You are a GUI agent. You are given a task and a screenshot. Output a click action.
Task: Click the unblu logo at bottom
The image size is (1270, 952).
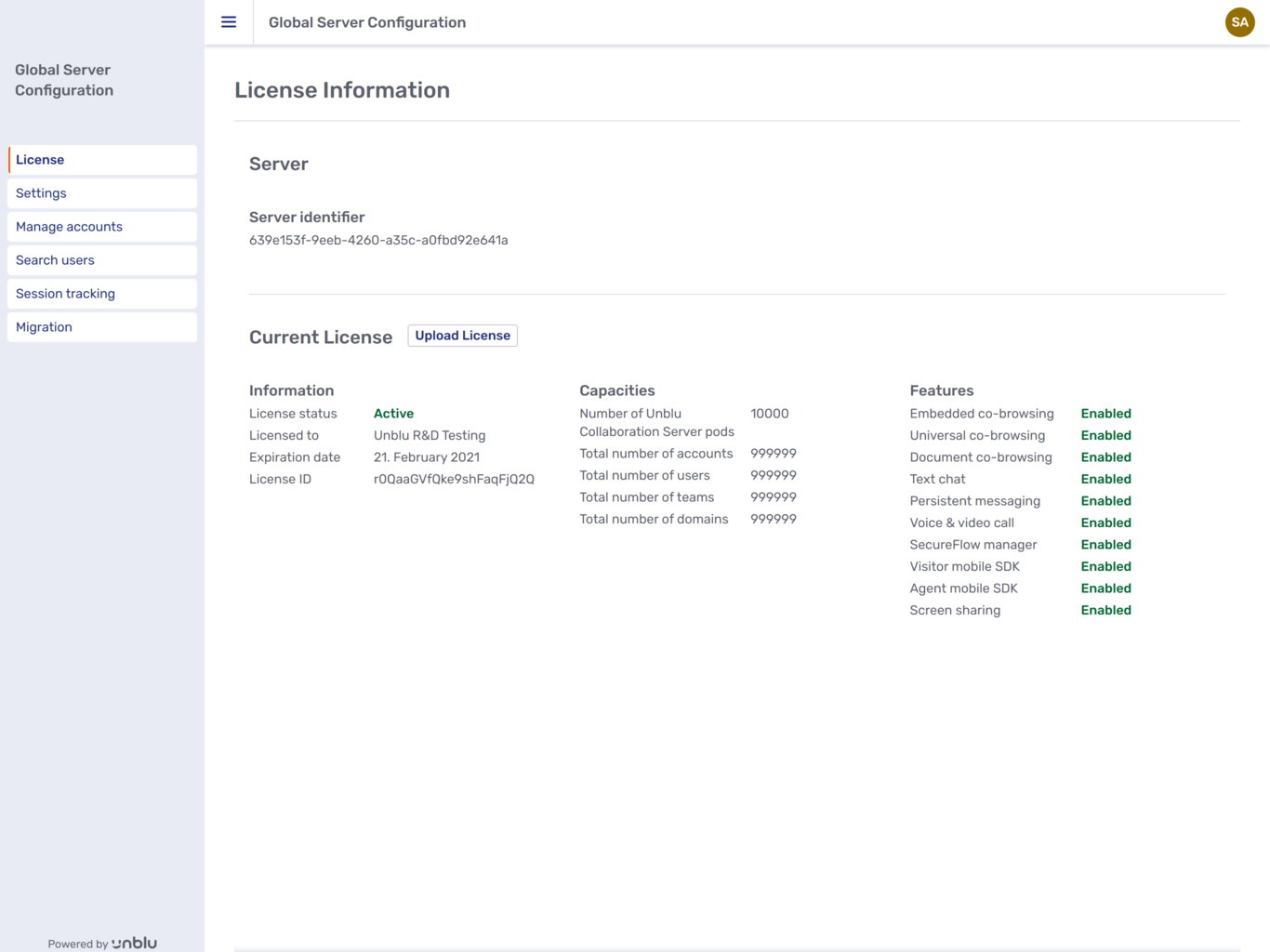point(133,942)
